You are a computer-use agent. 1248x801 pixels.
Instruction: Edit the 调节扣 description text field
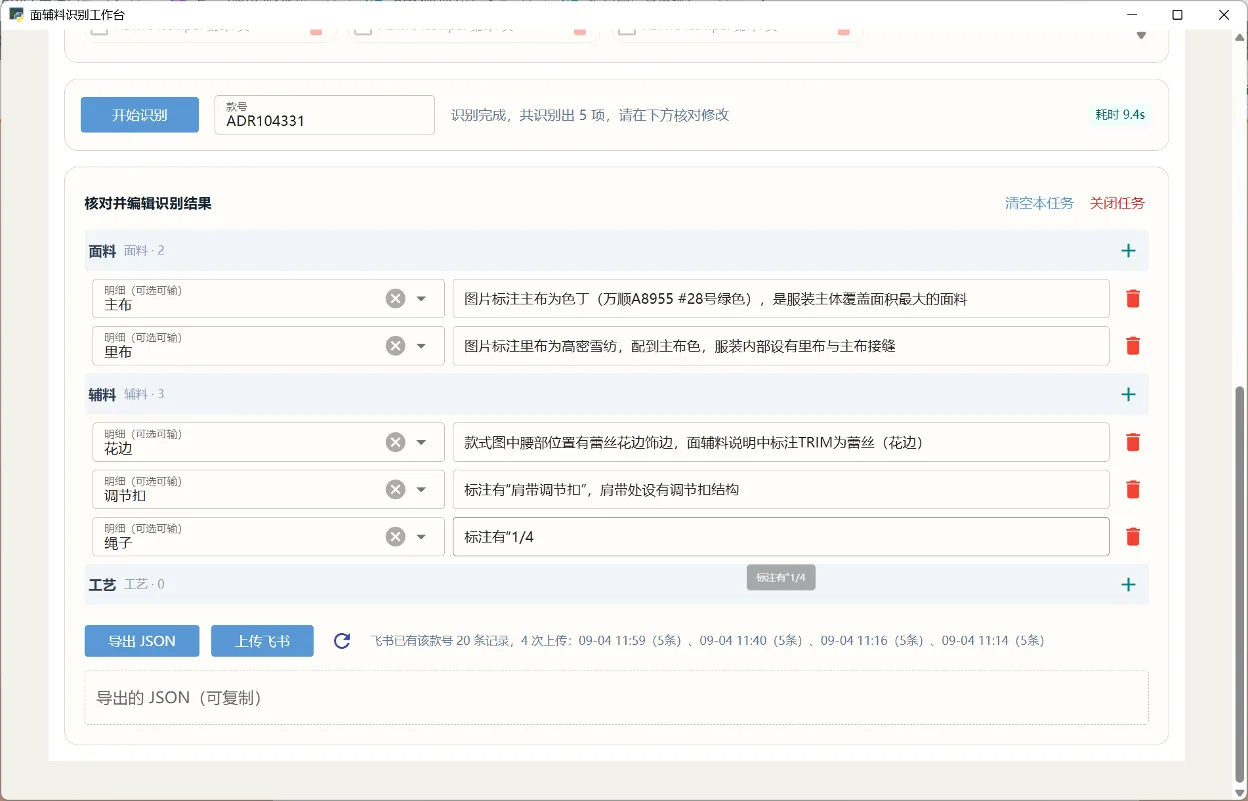coord(781,489)
